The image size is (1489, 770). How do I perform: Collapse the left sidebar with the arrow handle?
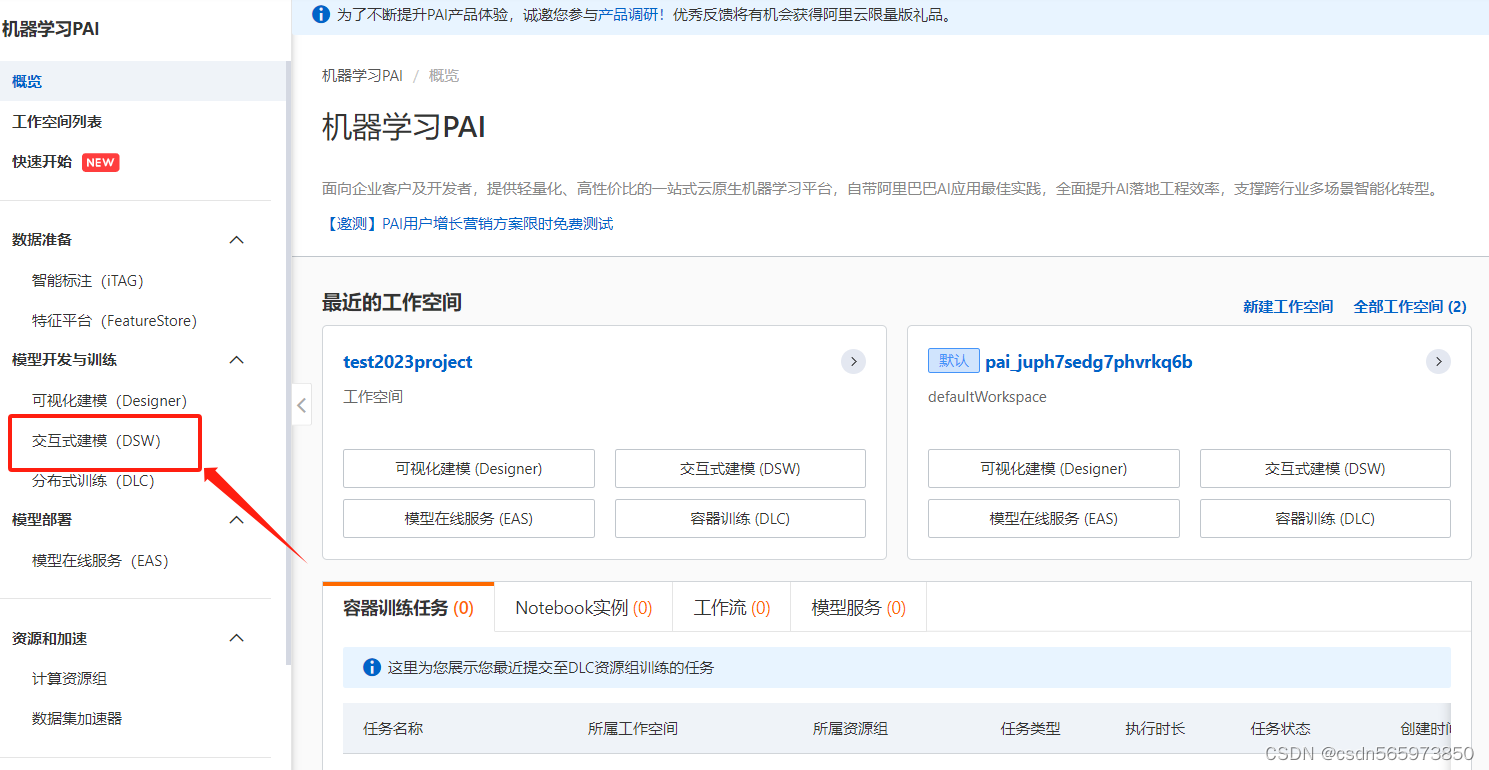pos(302,405)
